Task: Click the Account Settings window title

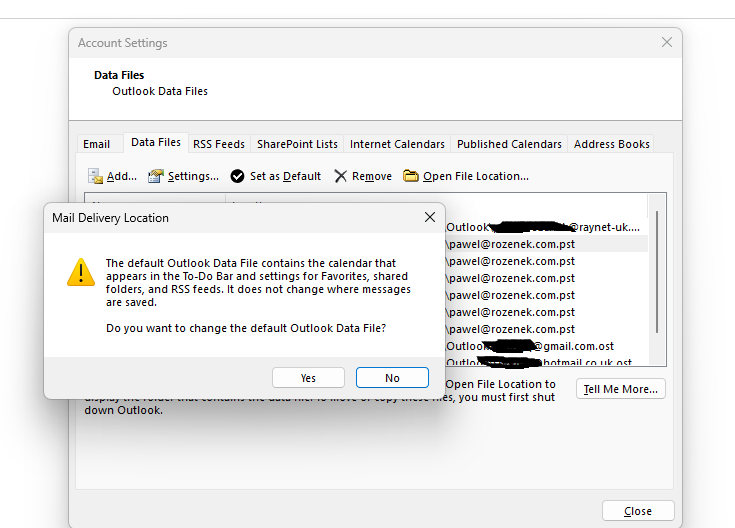Action: pyautogui.click(x=122, y=43)
